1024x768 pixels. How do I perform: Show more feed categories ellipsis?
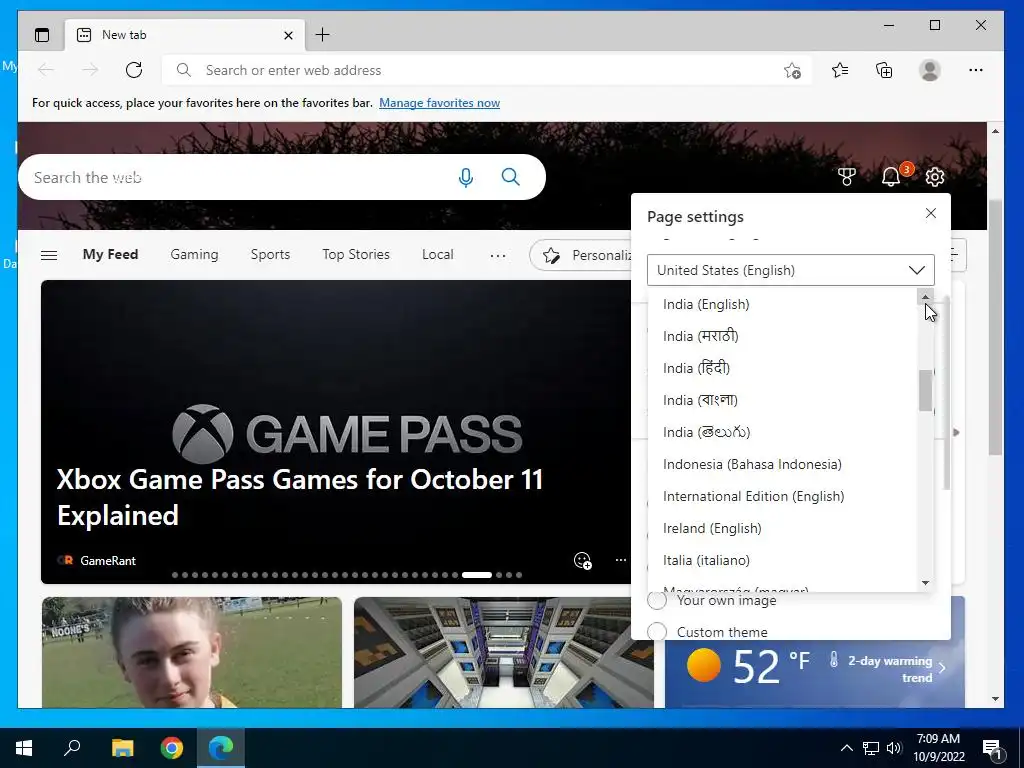[498, 255]
